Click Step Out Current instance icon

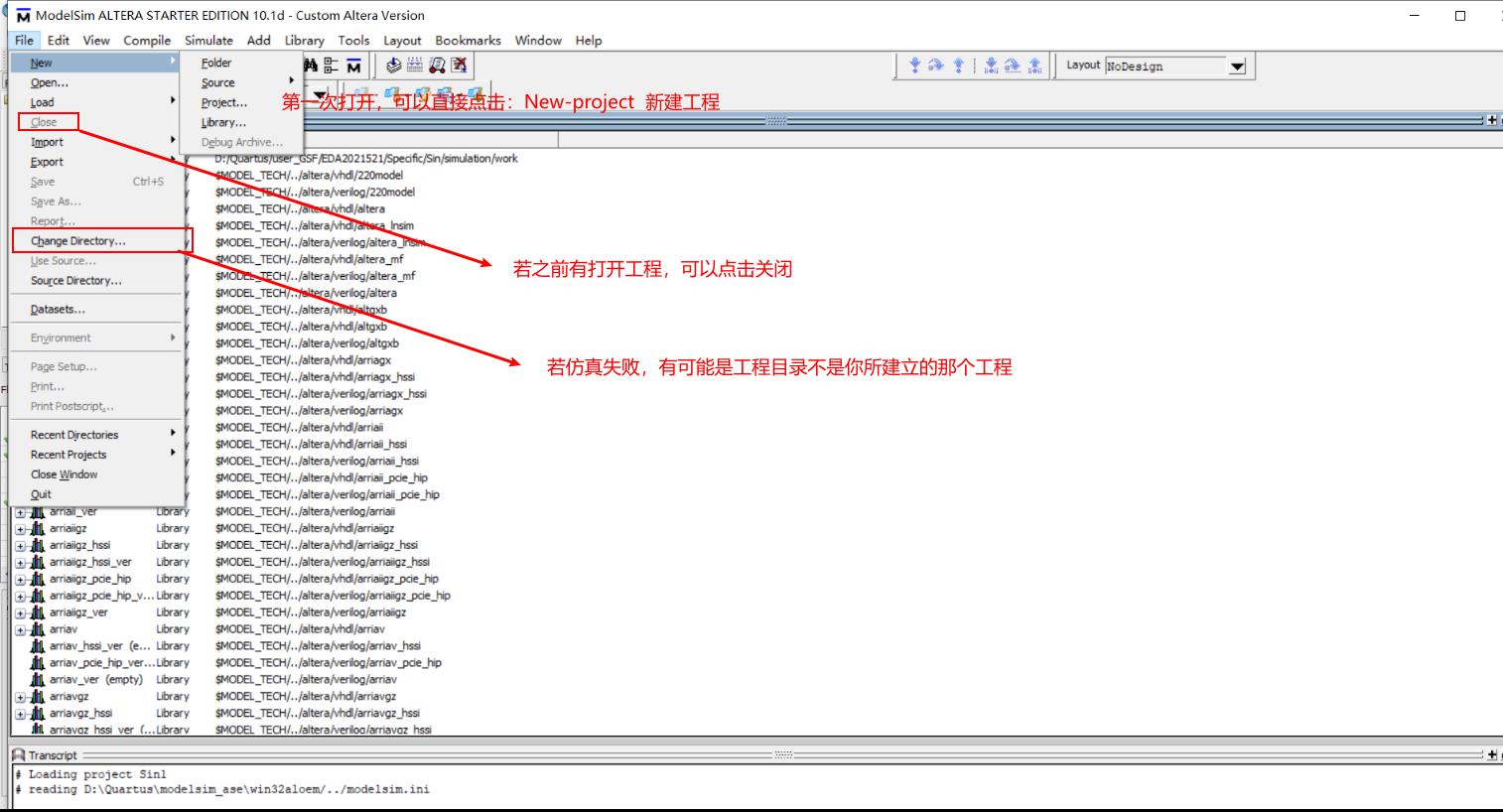click(1034, 66)
